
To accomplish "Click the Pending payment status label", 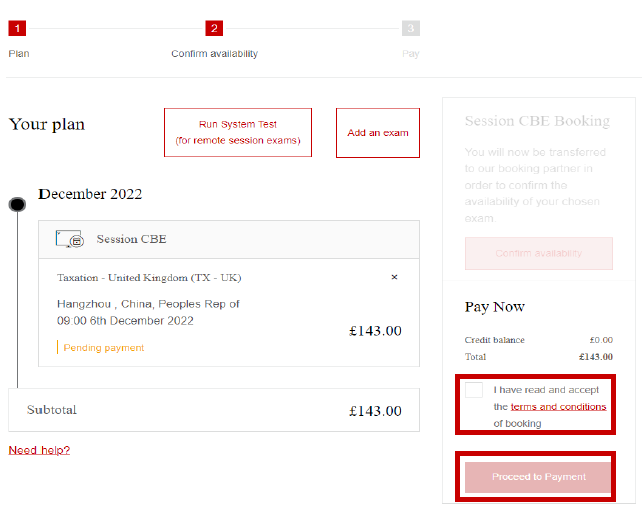I will (103, 348).
